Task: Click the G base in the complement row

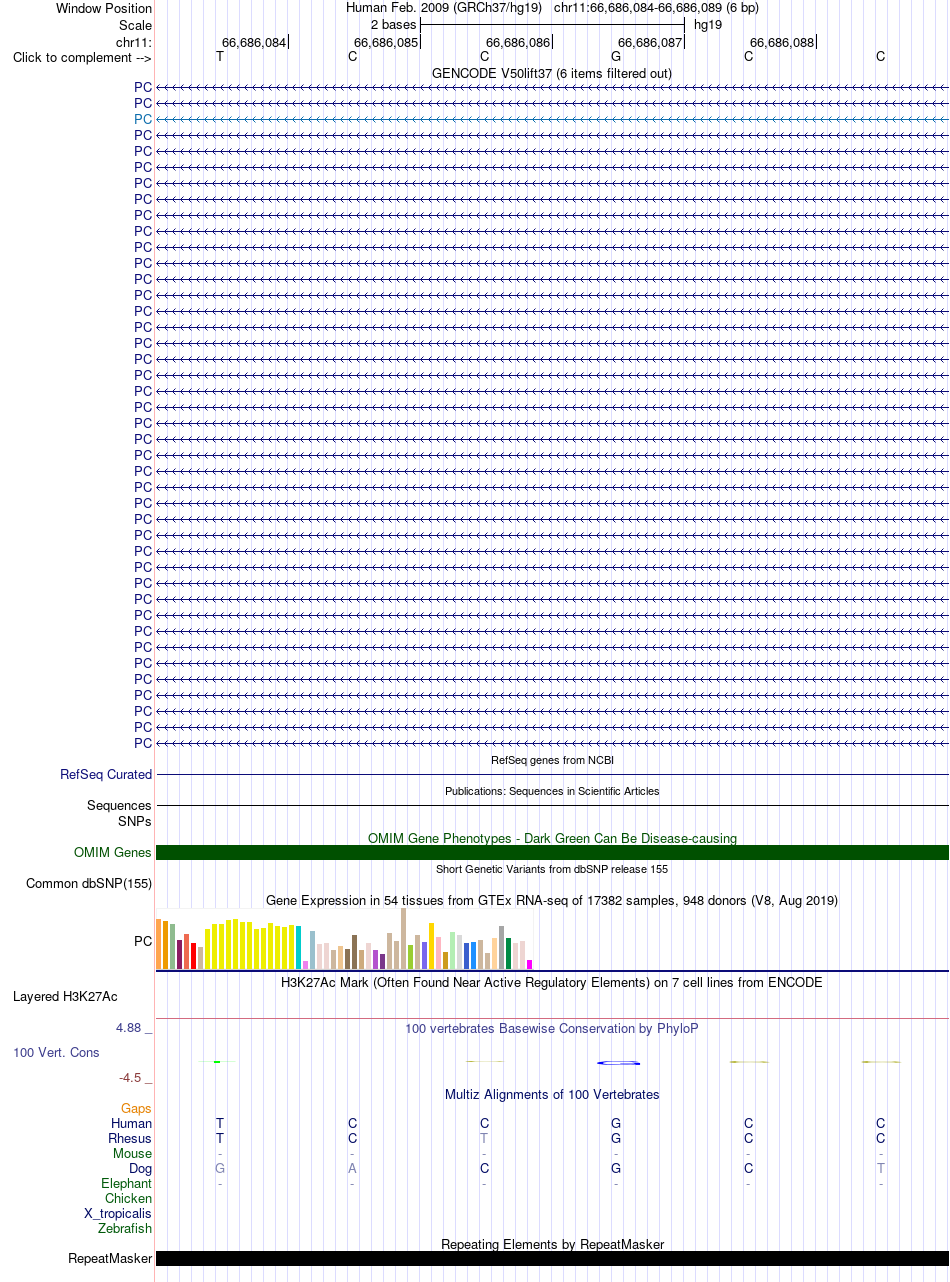Action: point(616,57)
